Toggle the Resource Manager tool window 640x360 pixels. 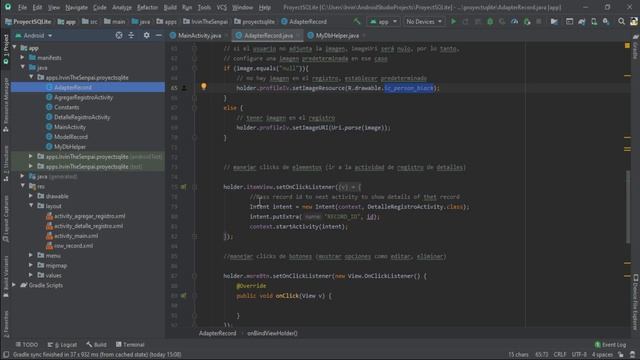click(x=6, y=104)
